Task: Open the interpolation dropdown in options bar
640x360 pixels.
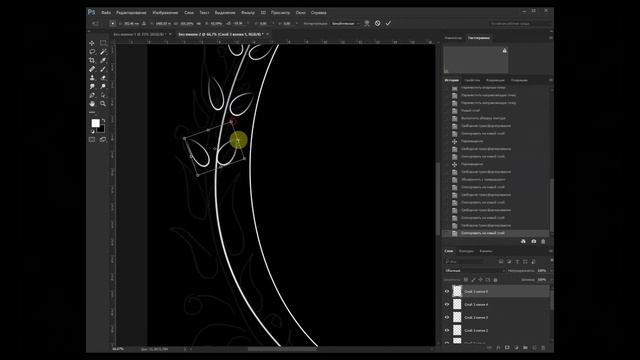Action: (x=345, y=24)
